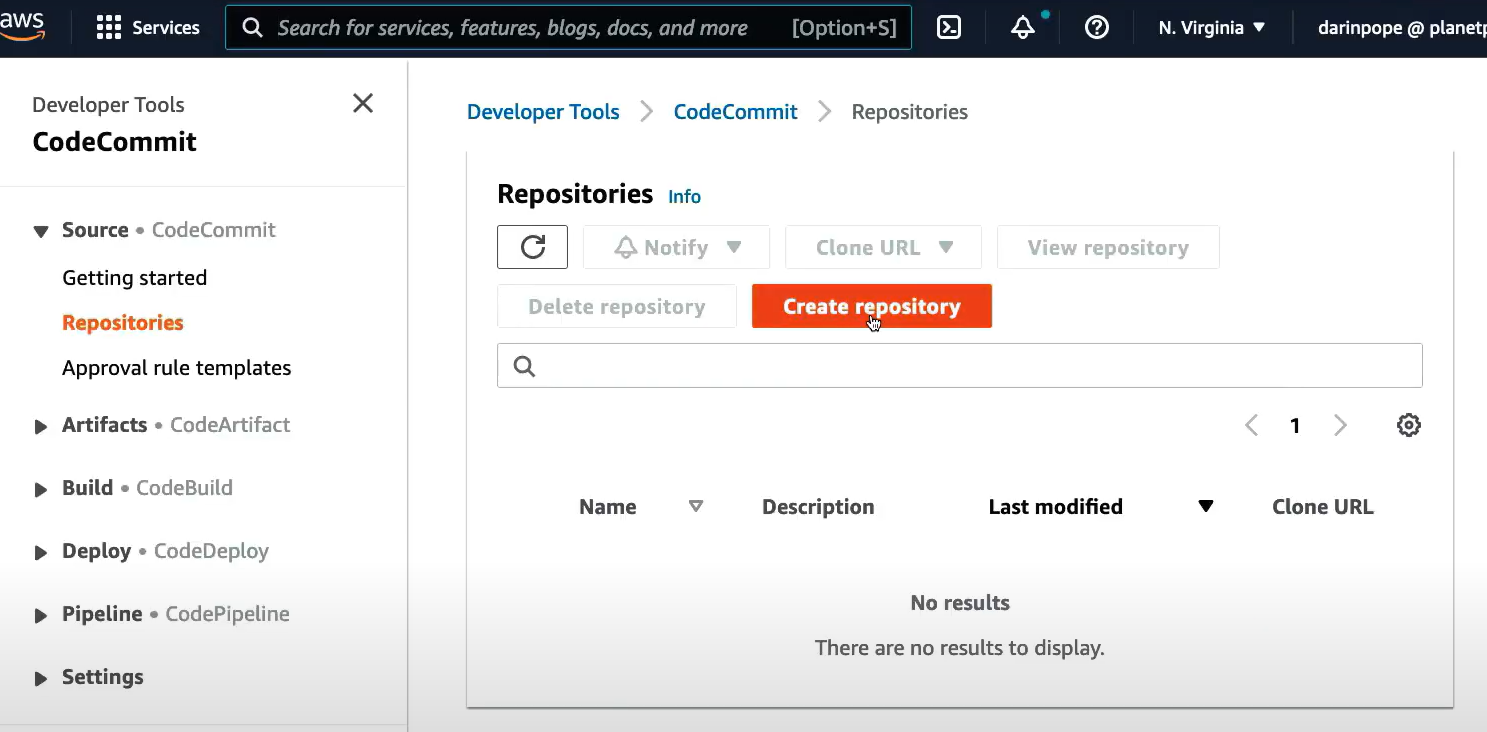Select Repositories in the sidebar
The height and width of the screenshot is (732, 1487).
(123, 323)
